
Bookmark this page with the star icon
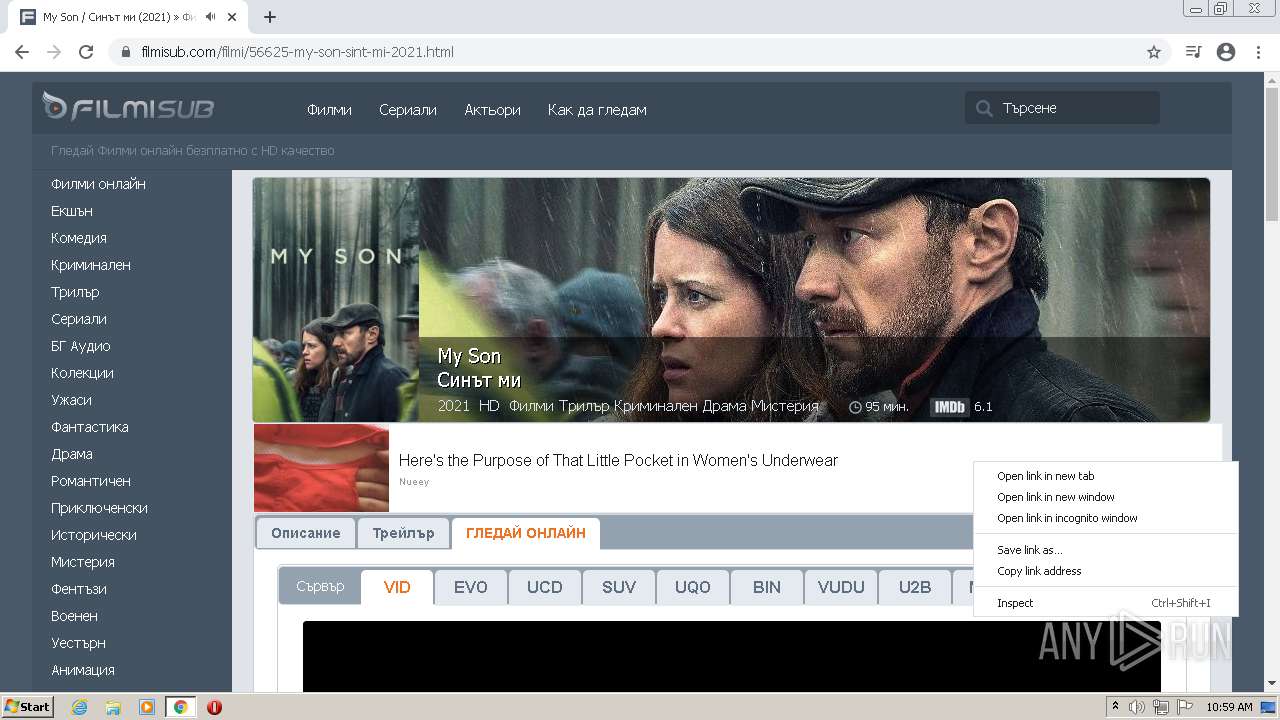pyautogui.click(x=1154, y=52)
